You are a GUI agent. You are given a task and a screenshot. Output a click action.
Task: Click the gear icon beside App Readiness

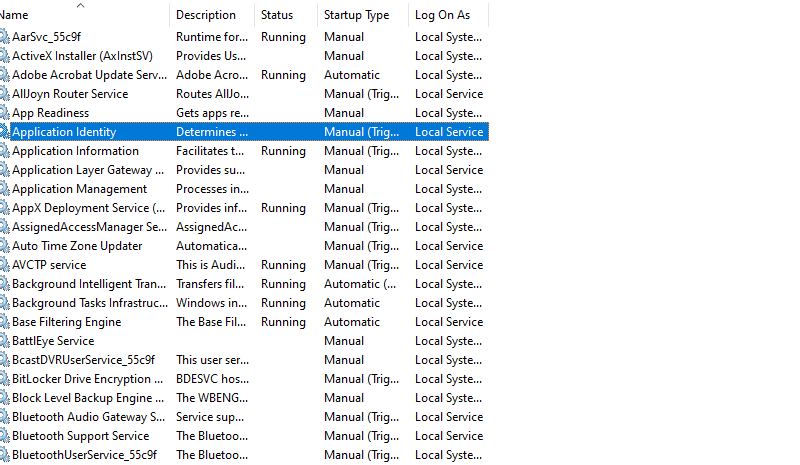4,113
